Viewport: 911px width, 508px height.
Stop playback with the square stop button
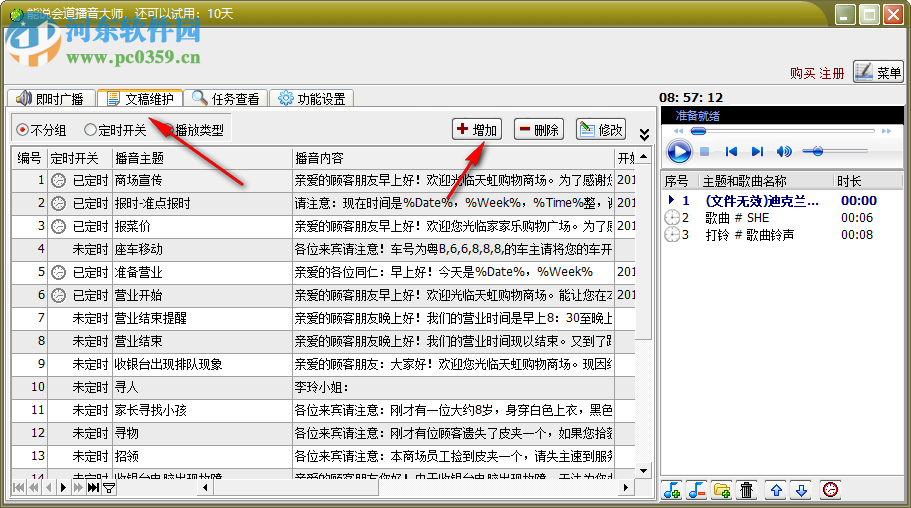tap(704, 152)
